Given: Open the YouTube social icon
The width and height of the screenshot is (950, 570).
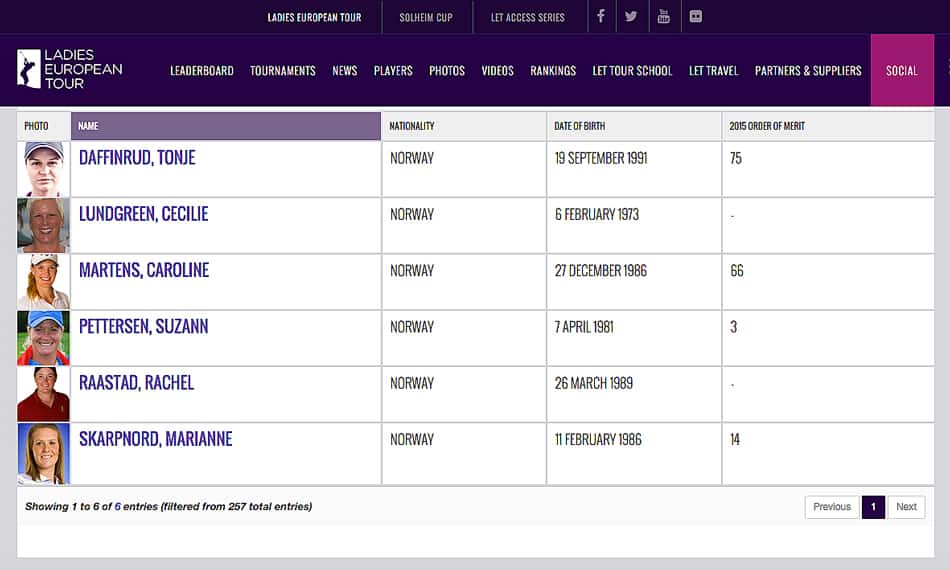Looking at the screenshot, I should tap(663, 16).
